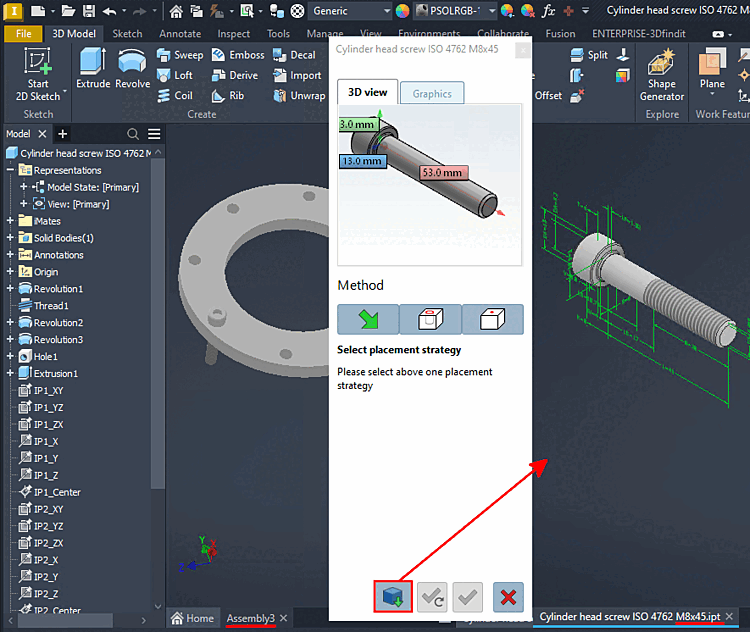Click the place component button in dialog
This screenshot has width=750, height=632.
(x=393, y=597)
